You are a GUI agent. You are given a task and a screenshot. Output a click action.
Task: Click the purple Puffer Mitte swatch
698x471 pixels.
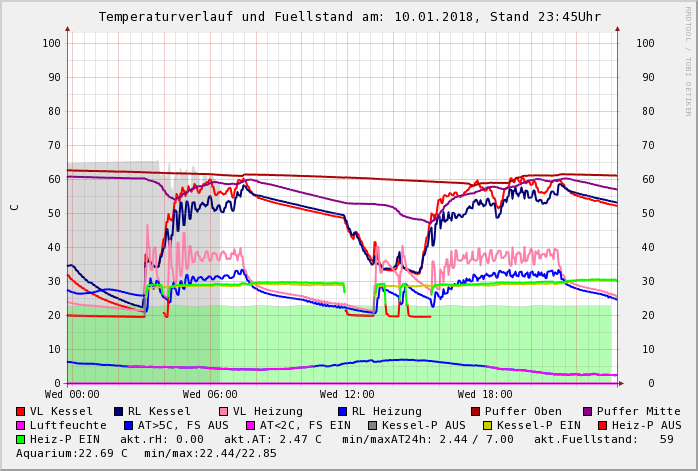click(588, 411)
